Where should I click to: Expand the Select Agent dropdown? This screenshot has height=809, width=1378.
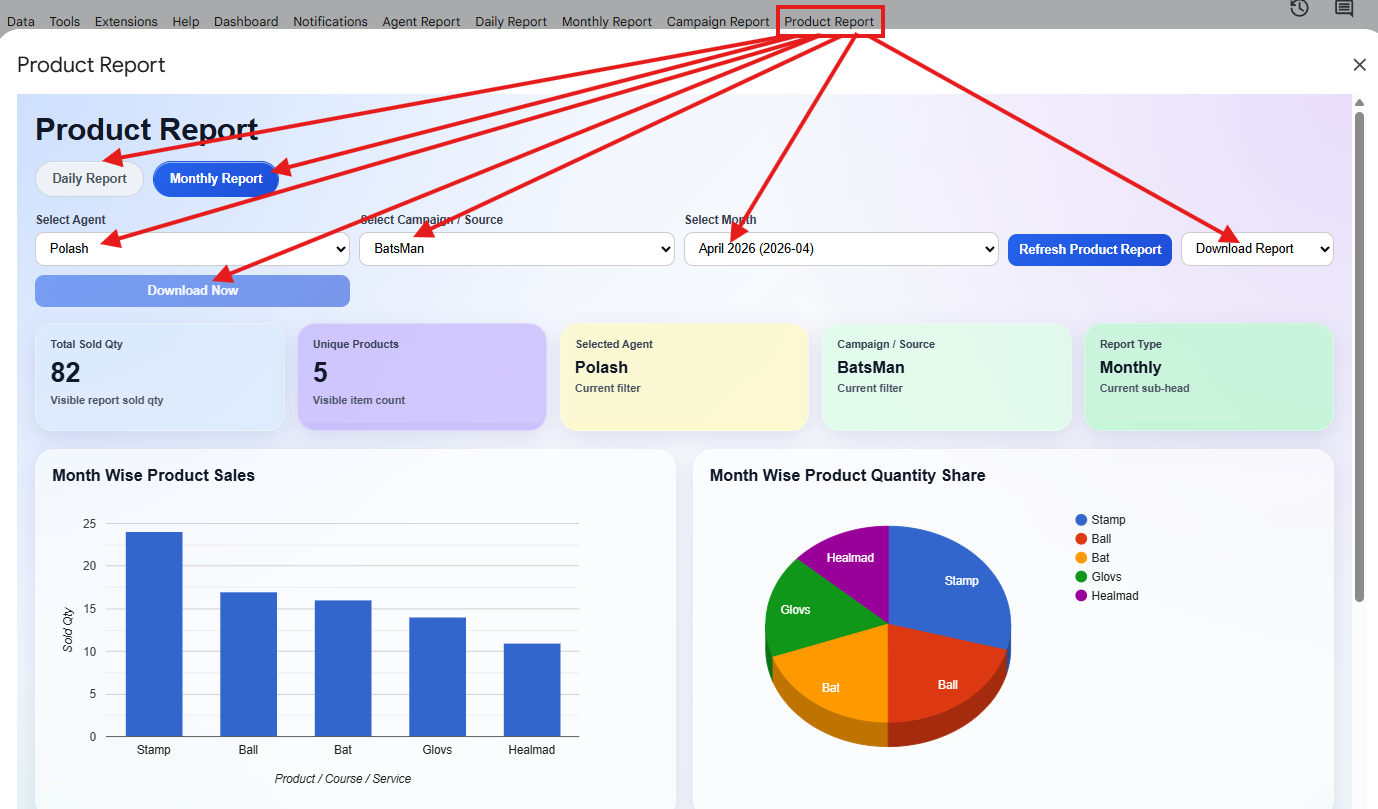(x=192, y=249)
